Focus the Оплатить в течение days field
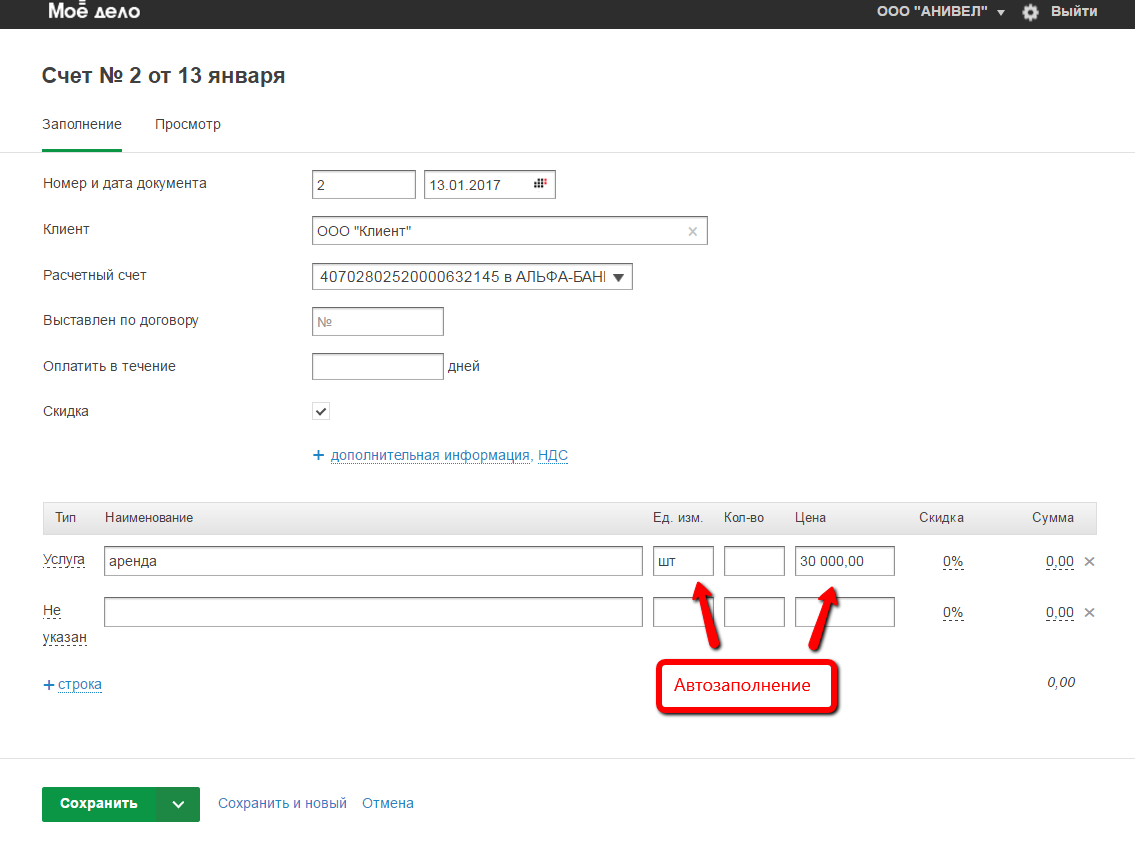 click(x=377, y=367)
